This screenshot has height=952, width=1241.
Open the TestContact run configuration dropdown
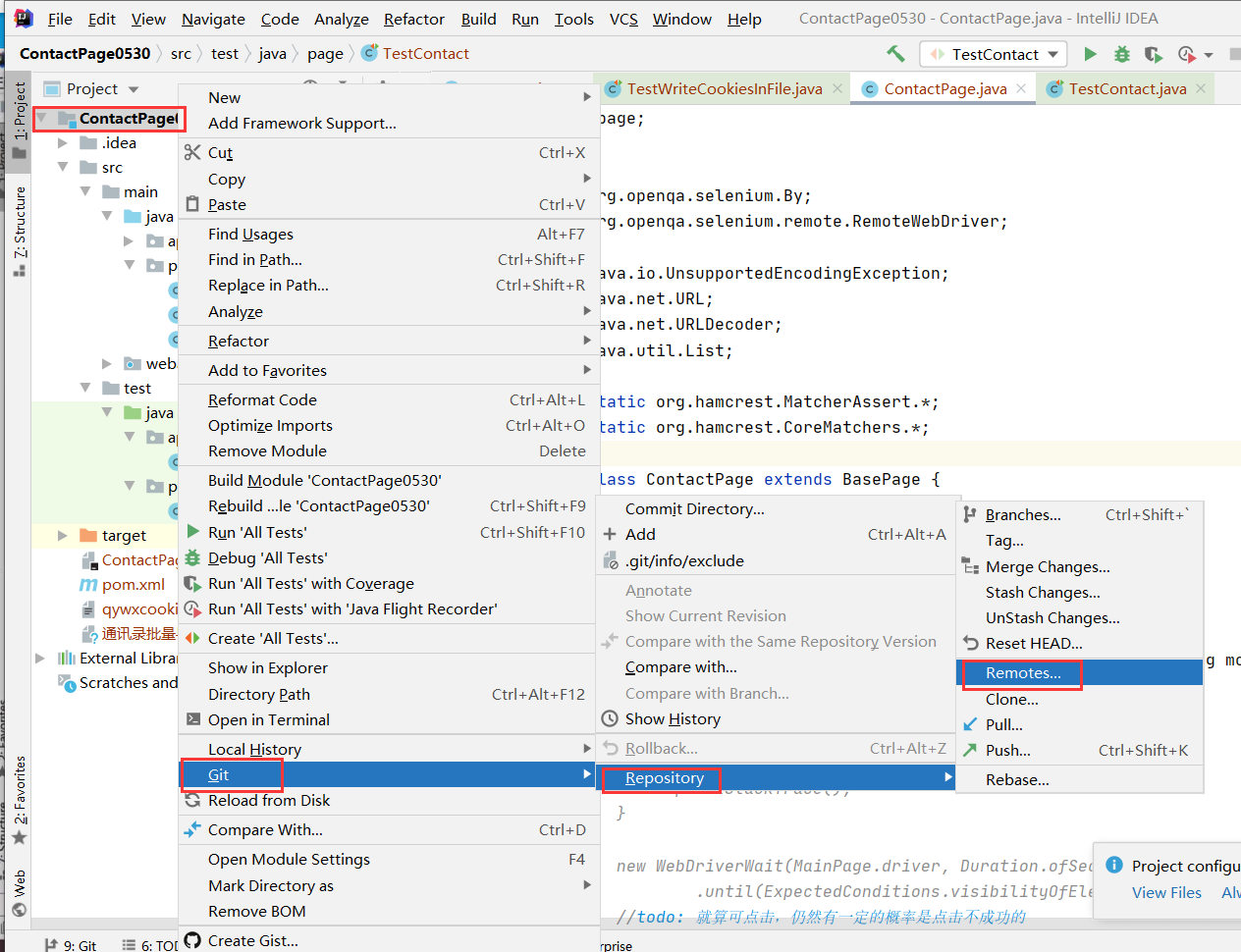995,54
